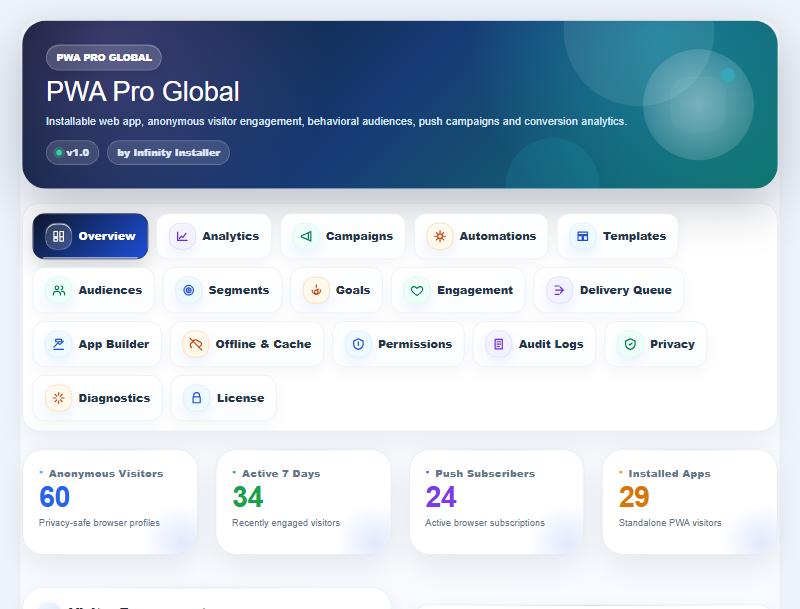Screen dimensions: 800x609
Task: Select the Engagement tab
Action: pos(458,290)
